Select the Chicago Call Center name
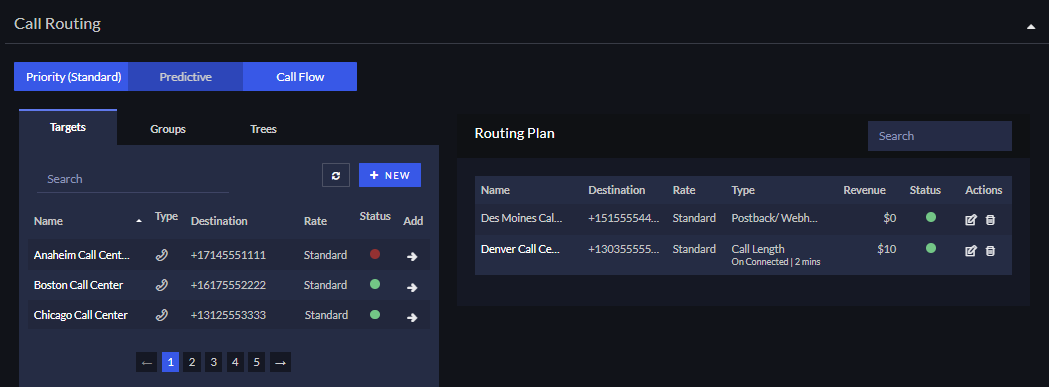The width and height of the screenshot is (1049, 387). pos(80,315)
